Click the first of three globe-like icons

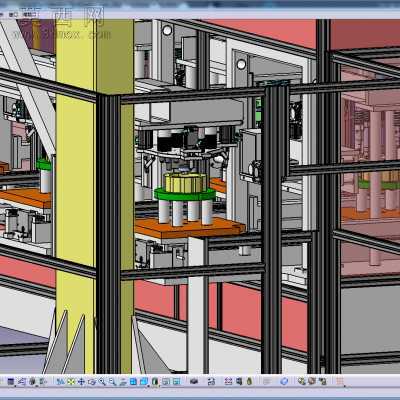pos(302,381)
